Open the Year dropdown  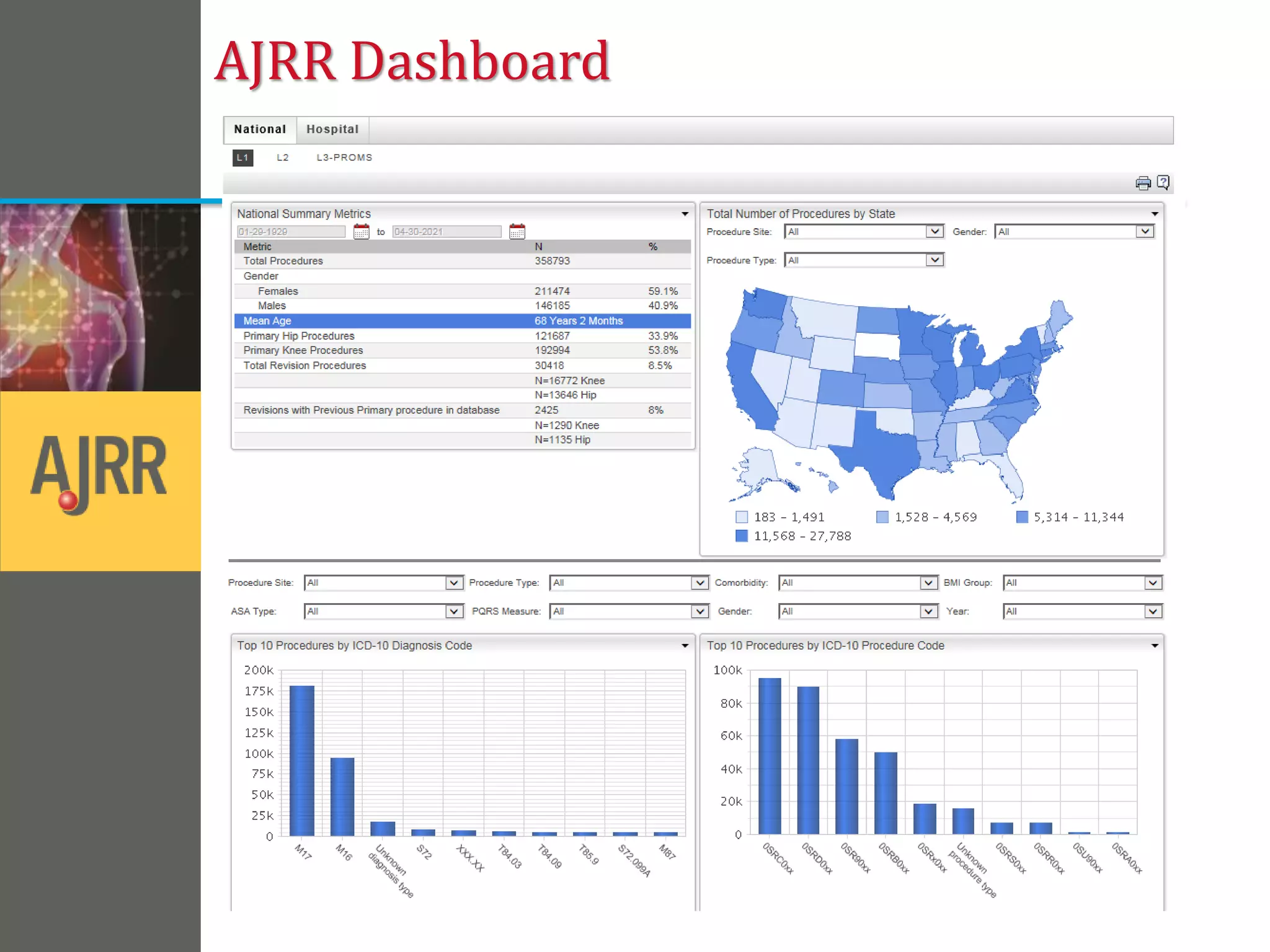coord(1083,611)
